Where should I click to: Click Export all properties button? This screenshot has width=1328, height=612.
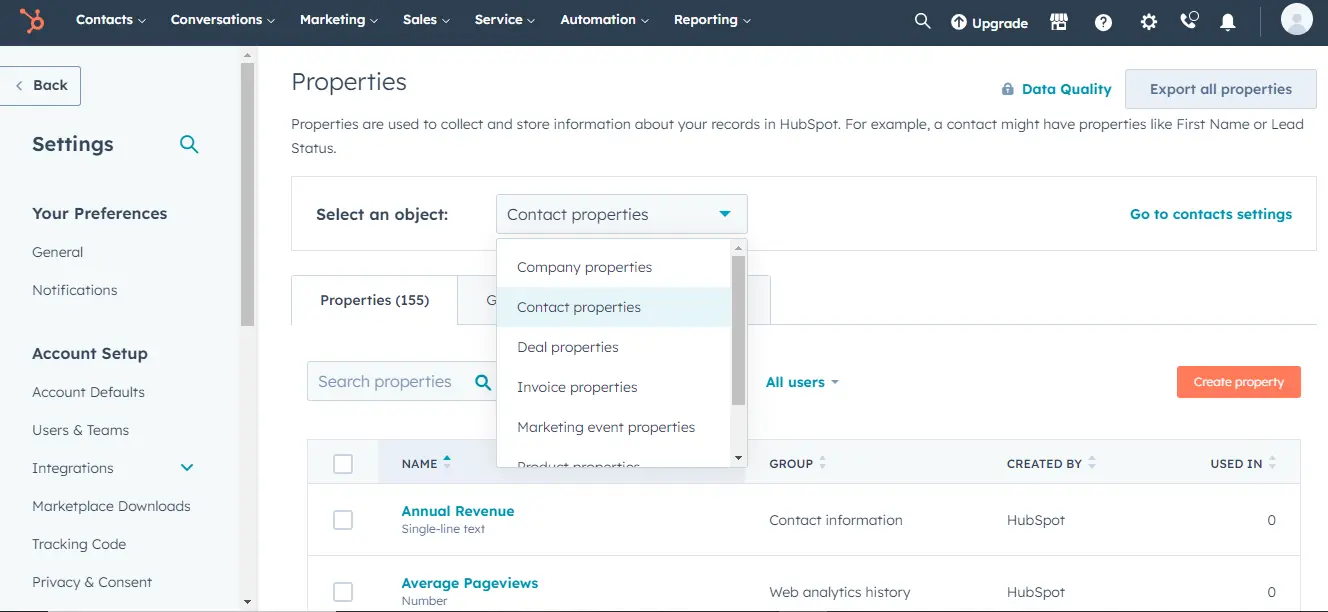click(x=1221, y=89)
